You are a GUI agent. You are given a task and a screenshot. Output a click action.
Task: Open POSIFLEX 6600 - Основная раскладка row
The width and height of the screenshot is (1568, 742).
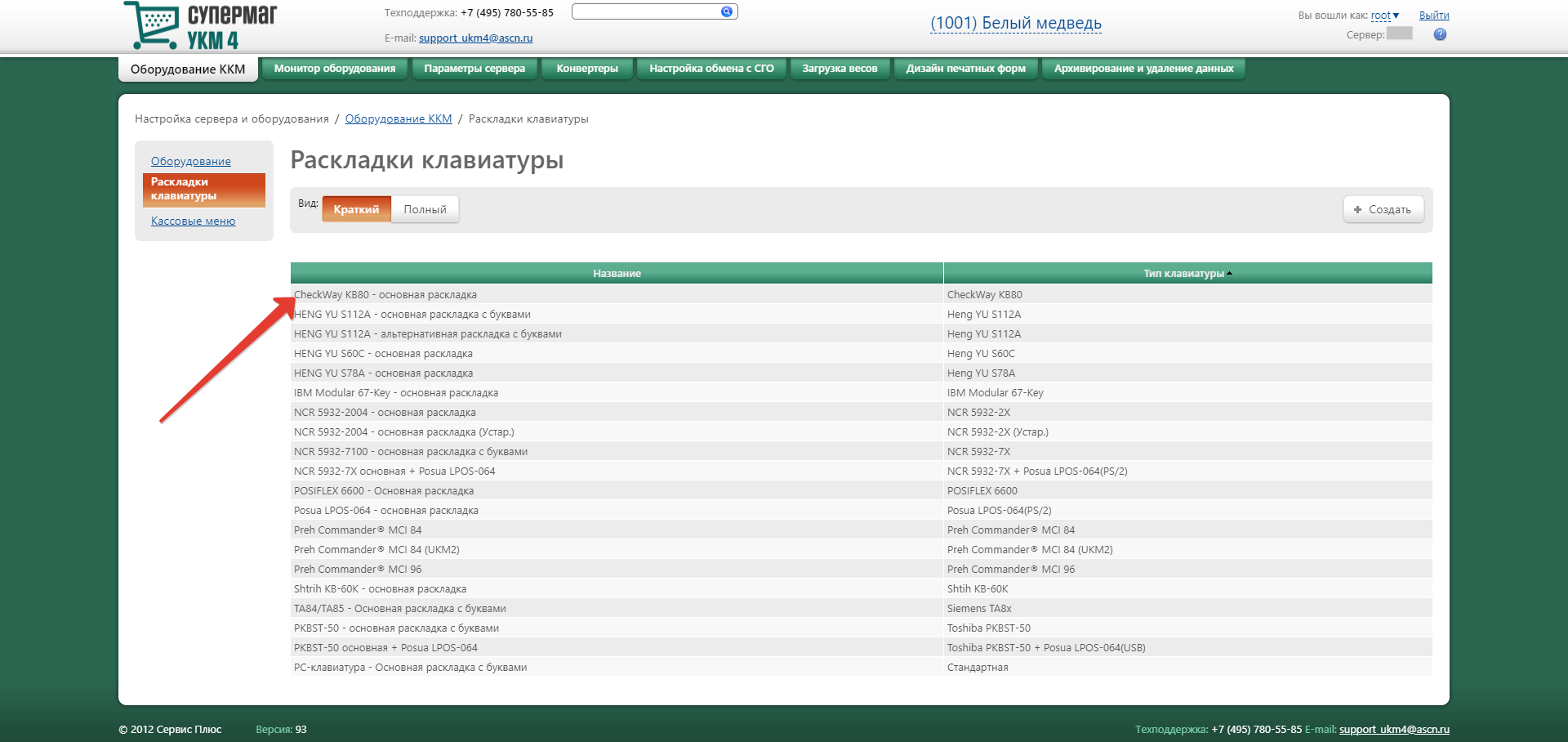coord(617,490)
